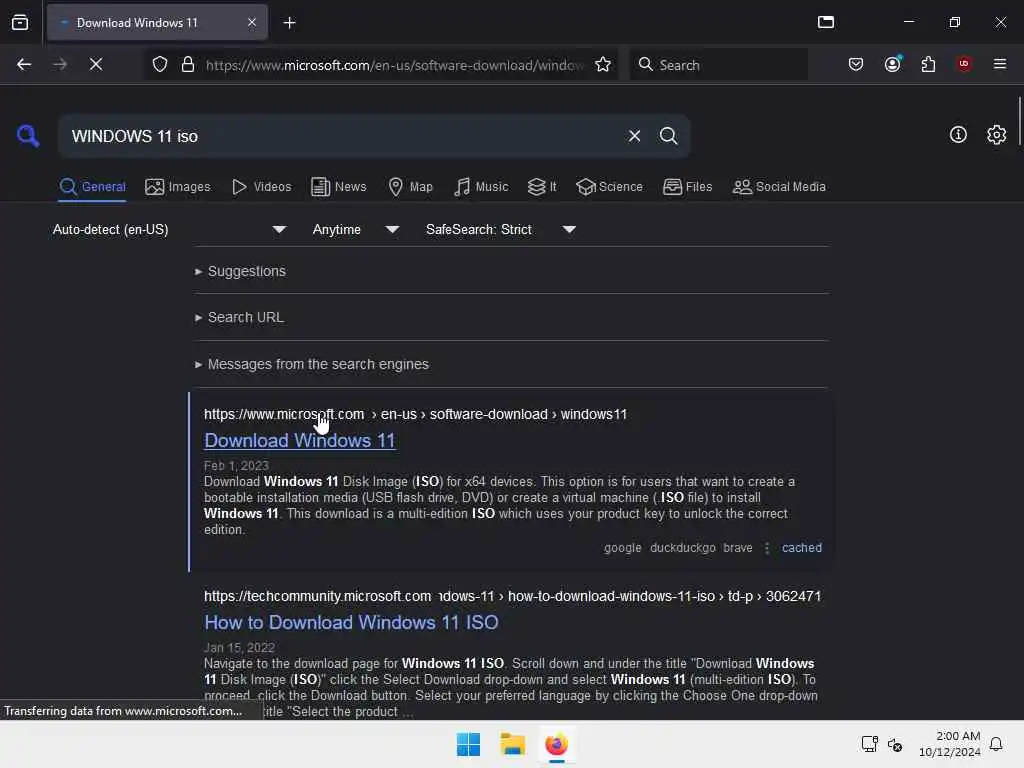Click the muted volume tray icon
The image size is (1024, 768).
(x=895, y=744)
